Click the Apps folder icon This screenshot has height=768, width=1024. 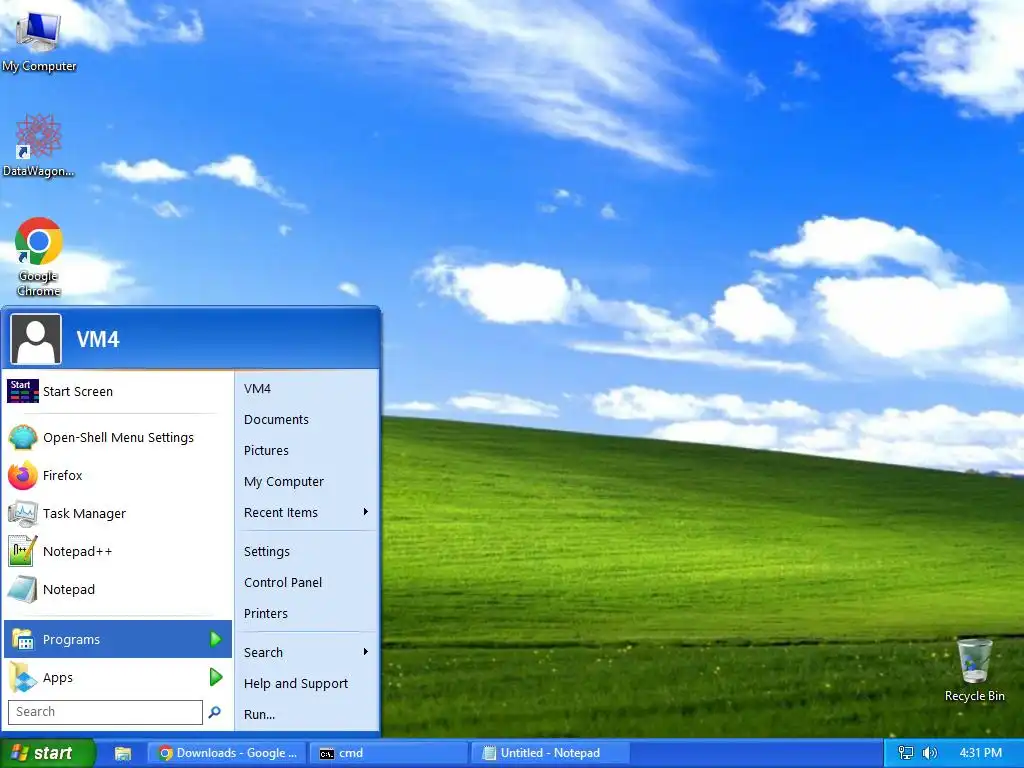pos(23,677)
